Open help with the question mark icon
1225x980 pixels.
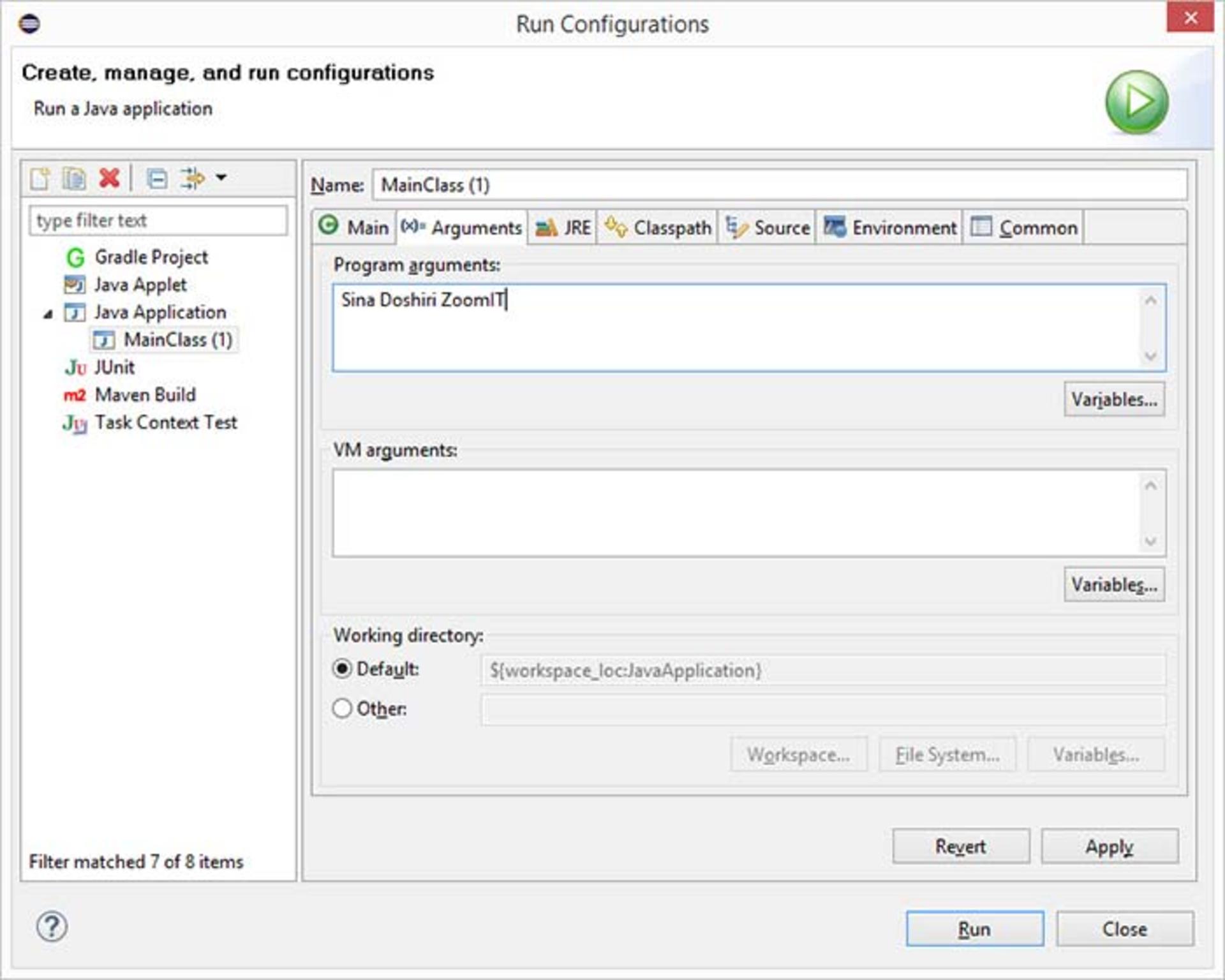pyautogui.click(x=52, y=926)
